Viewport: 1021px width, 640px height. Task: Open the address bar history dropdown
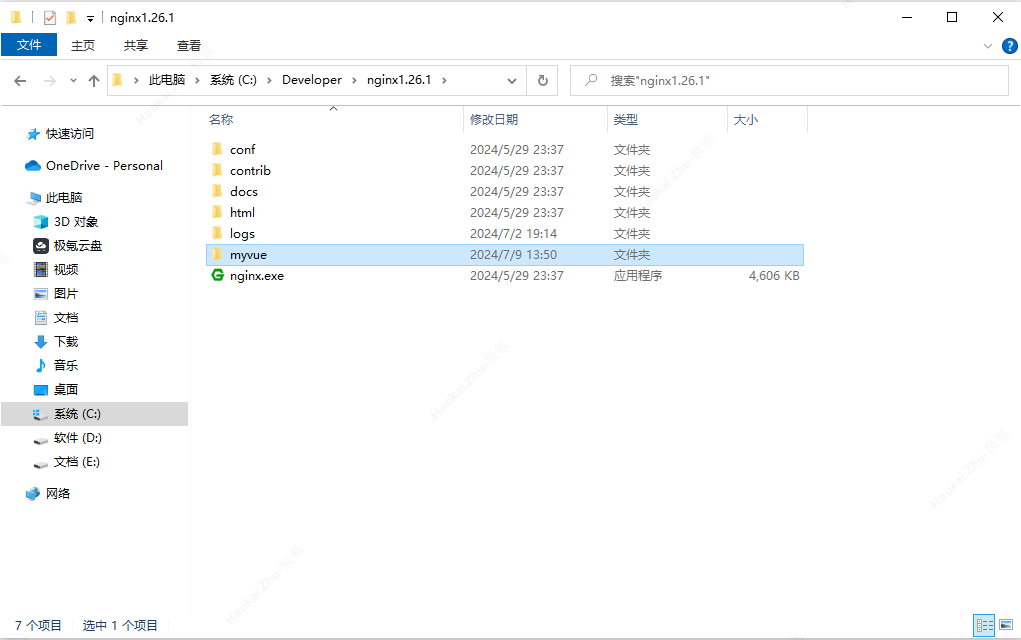512,80
